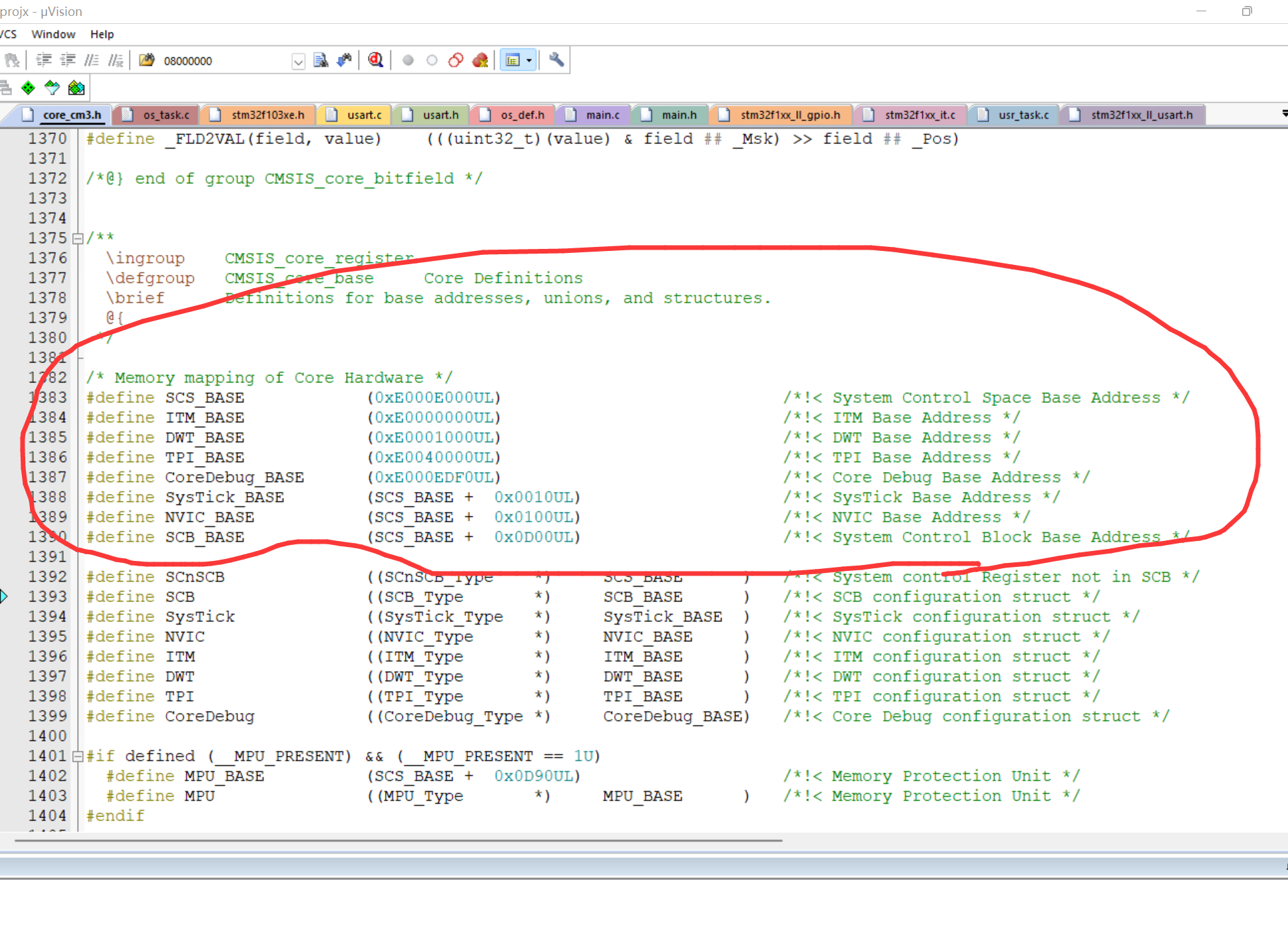Collapse the #if block at line 1401

coord(78,756)
